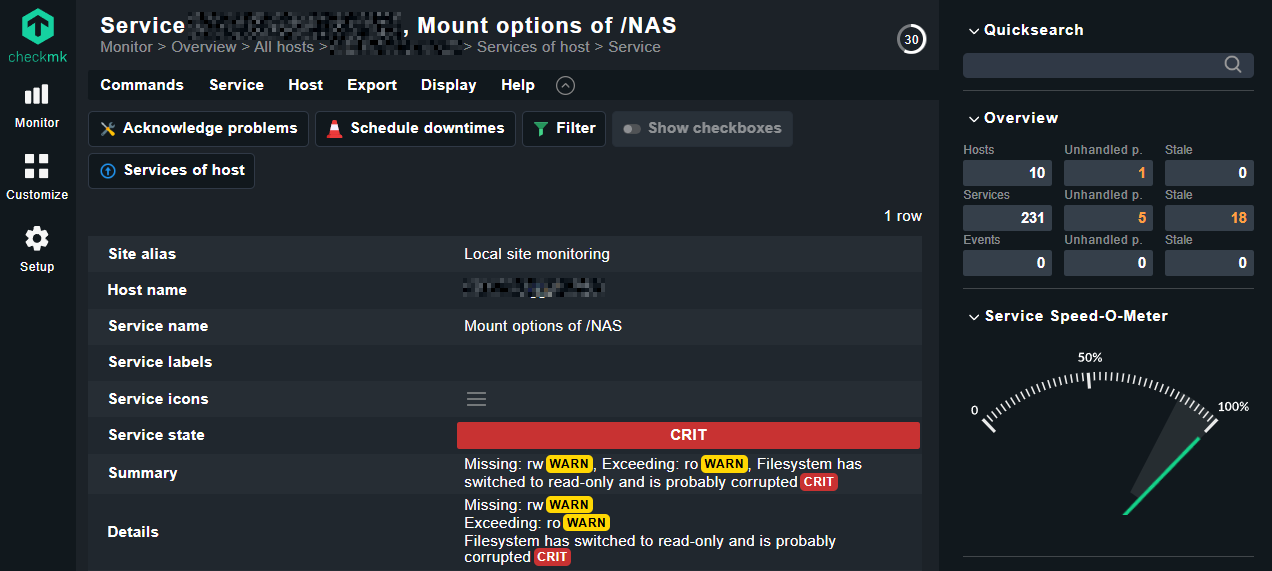This screenshot has height=571, width=1272.
Task: Open the Monitor sidebar icon
Action: 37,95
